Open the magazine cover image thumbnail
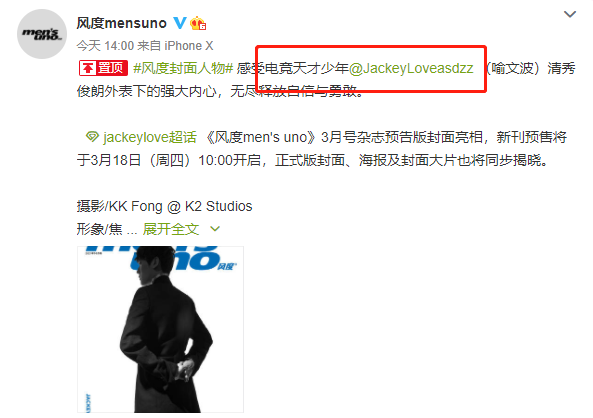 [160, 329]
